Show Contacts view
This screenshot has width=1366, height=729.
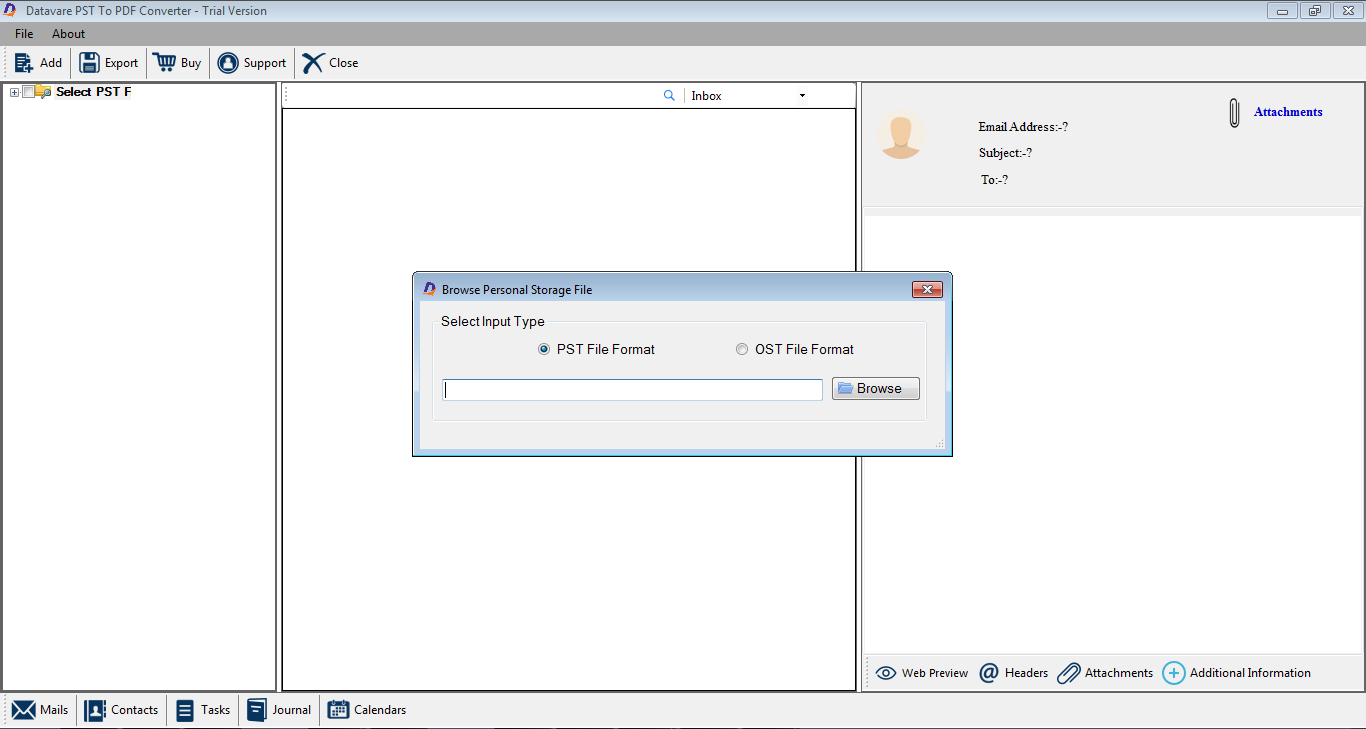click(x=122, y=710)
